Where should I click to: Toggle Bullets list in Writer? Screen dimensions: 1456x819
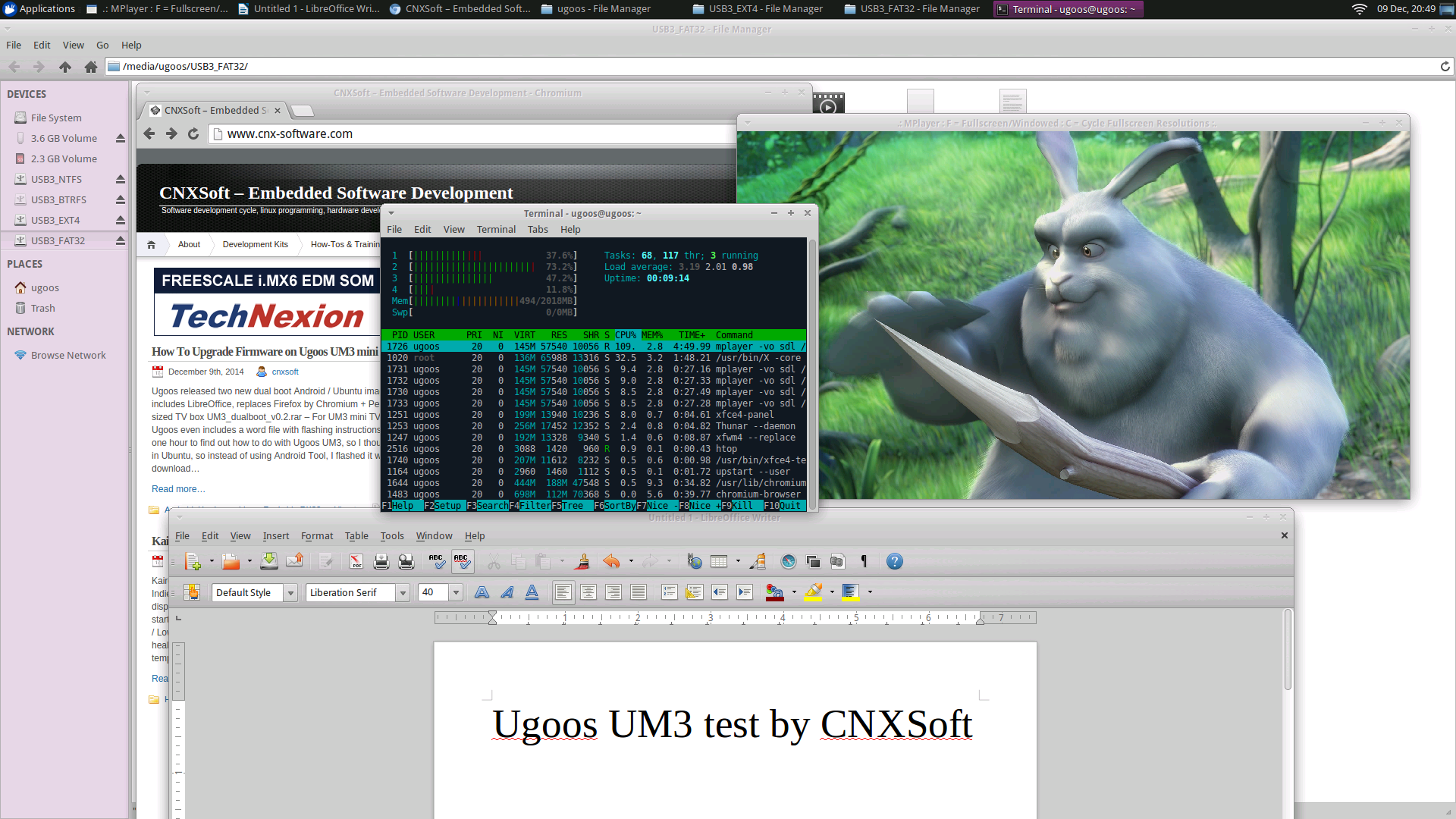click(694, 592)
